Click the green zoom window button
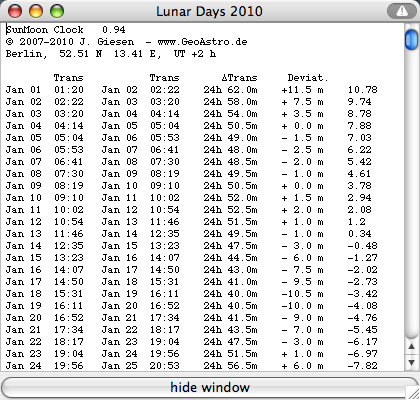This screenshot has height=400, width=420. (57, 11)
